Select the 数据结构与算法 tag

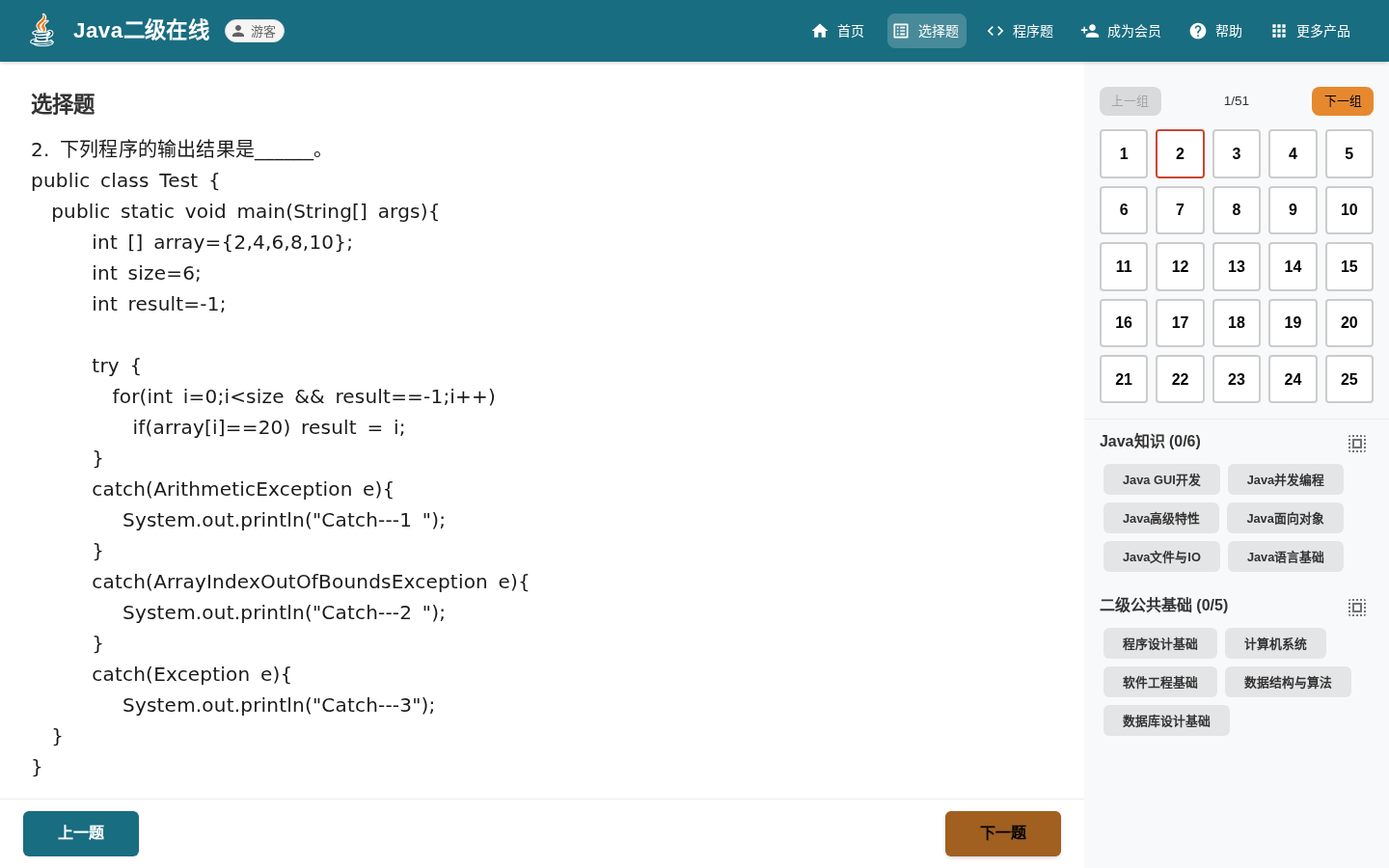coord(1288,682)
